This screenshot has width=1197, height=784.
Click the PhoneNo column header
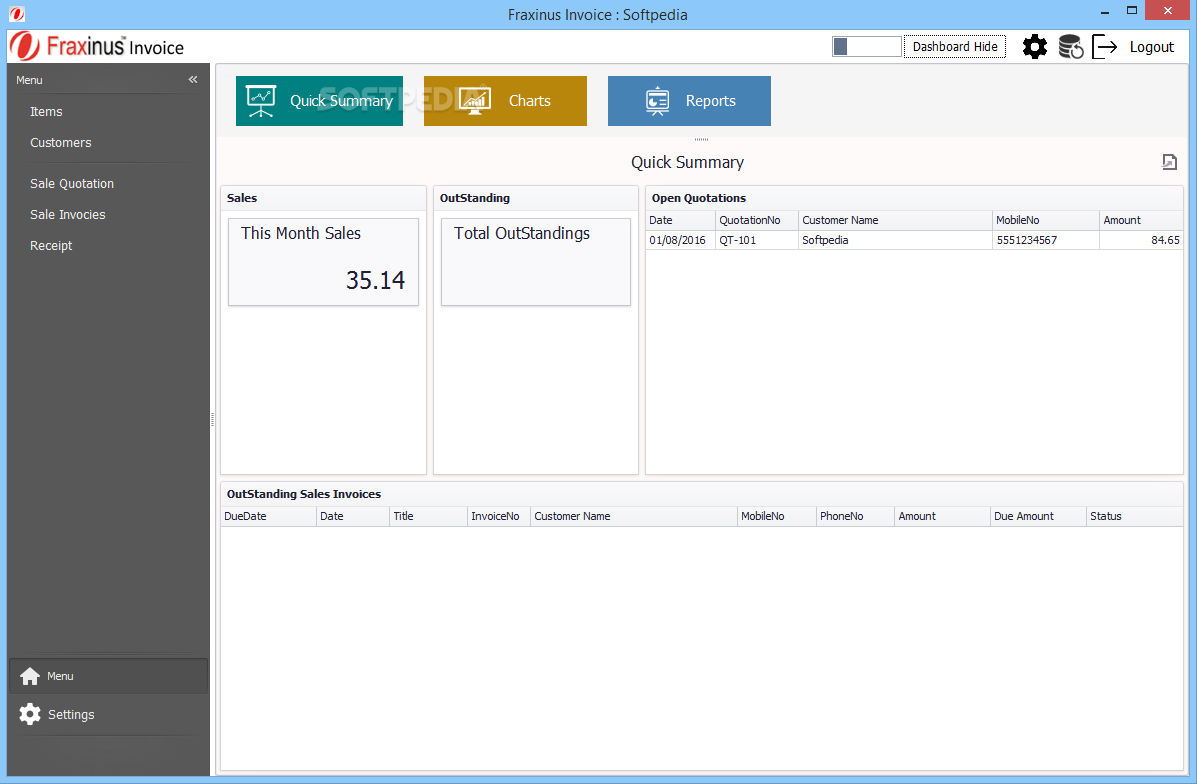point(855,516)
